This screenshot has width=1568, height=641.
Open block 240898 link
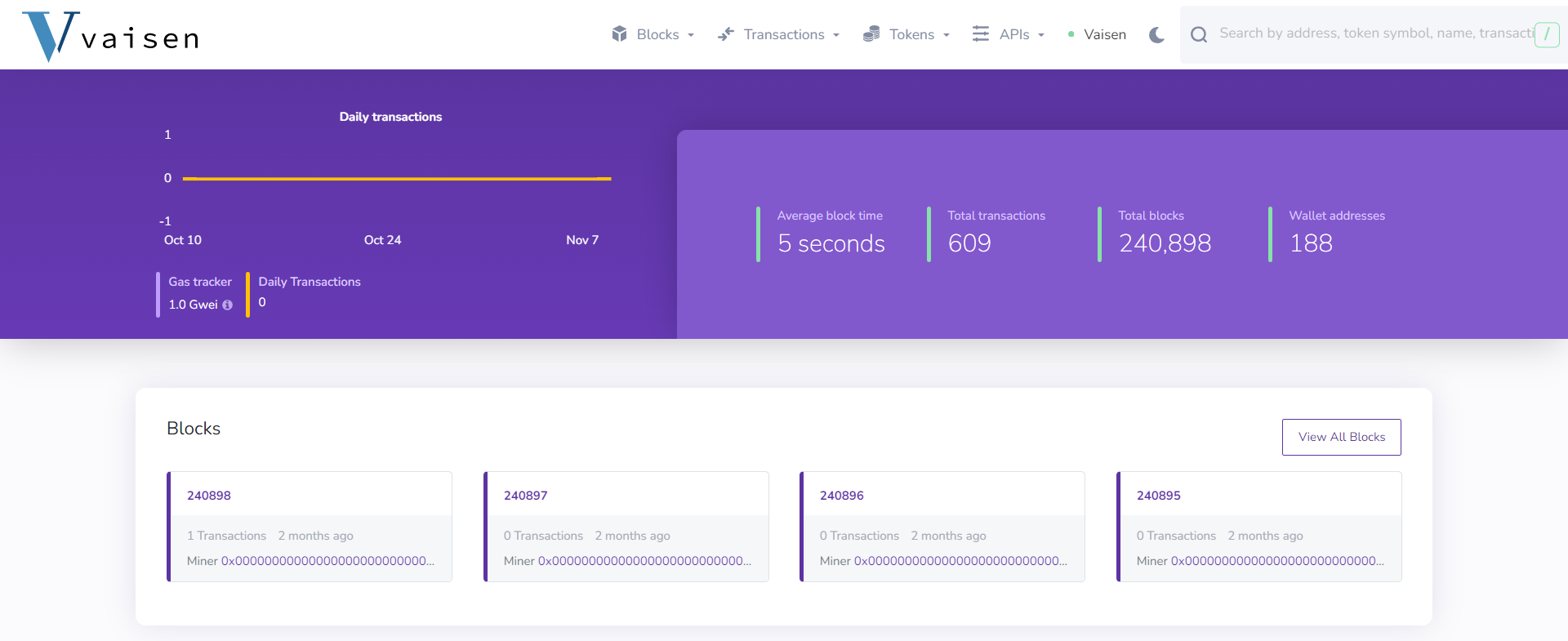pos(209,496)
